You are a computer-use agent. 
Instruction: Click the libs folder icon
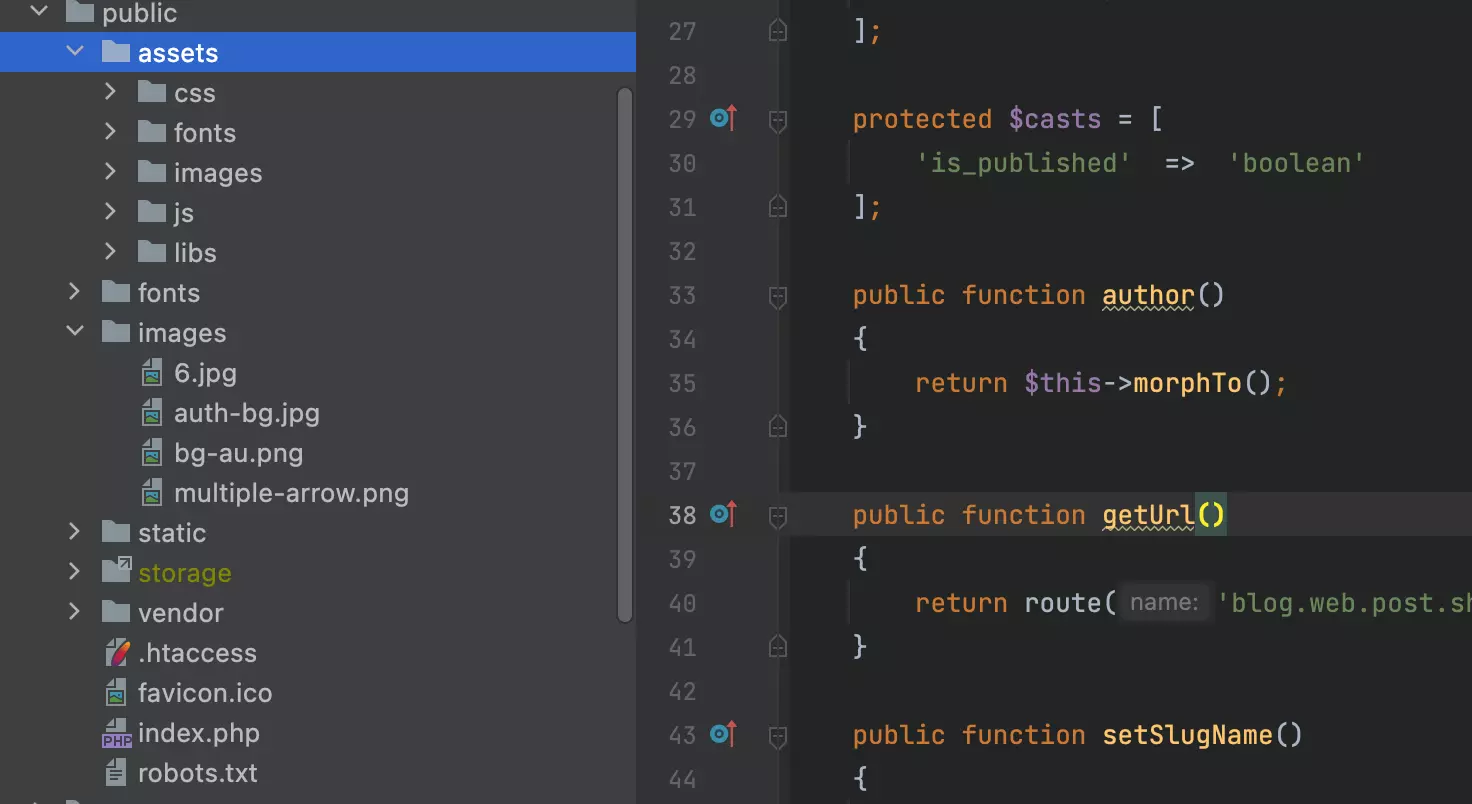click(x=152, y=252)
